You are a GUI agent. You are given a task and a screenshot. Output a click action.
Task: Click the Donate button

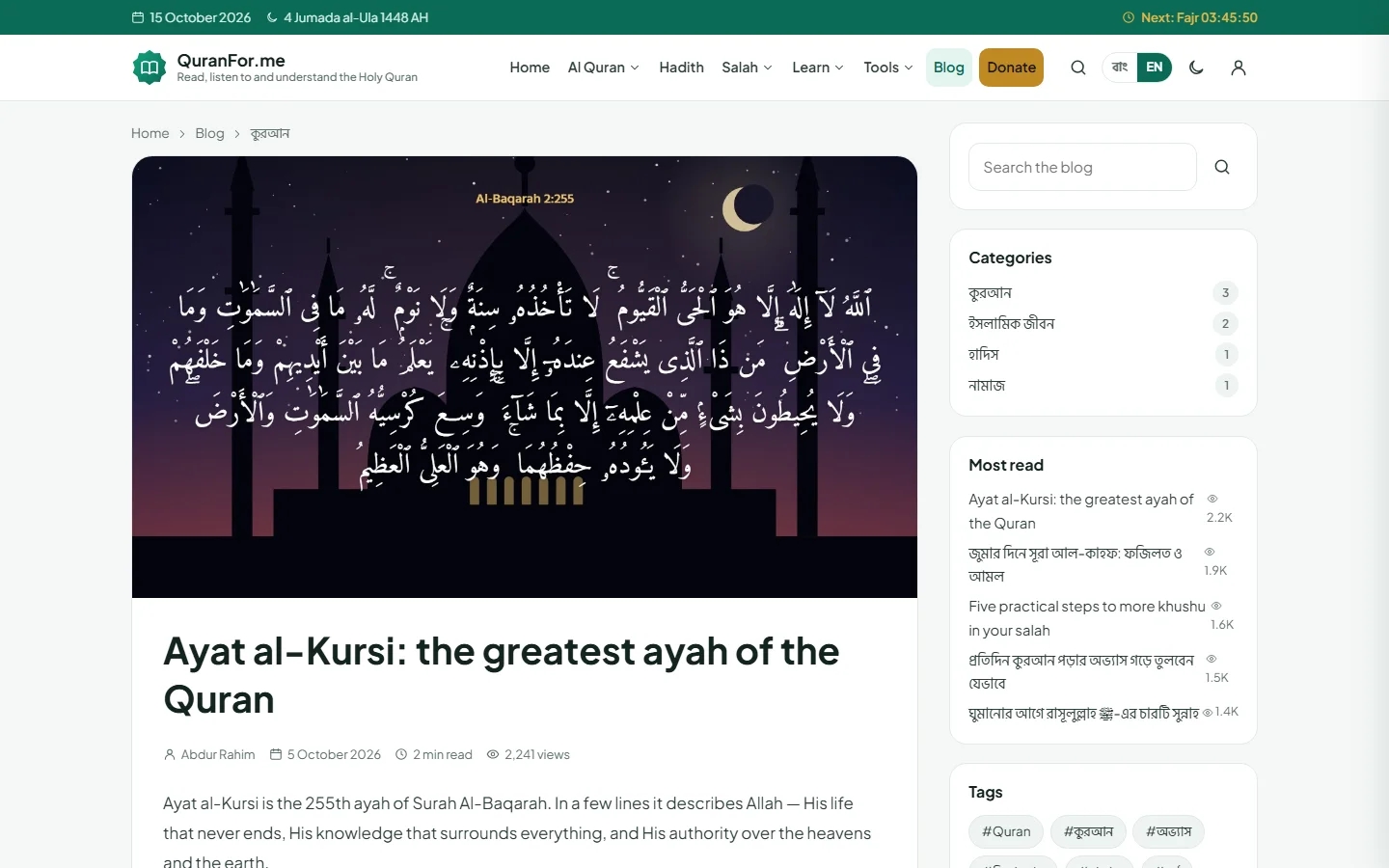pos(1011,68)
